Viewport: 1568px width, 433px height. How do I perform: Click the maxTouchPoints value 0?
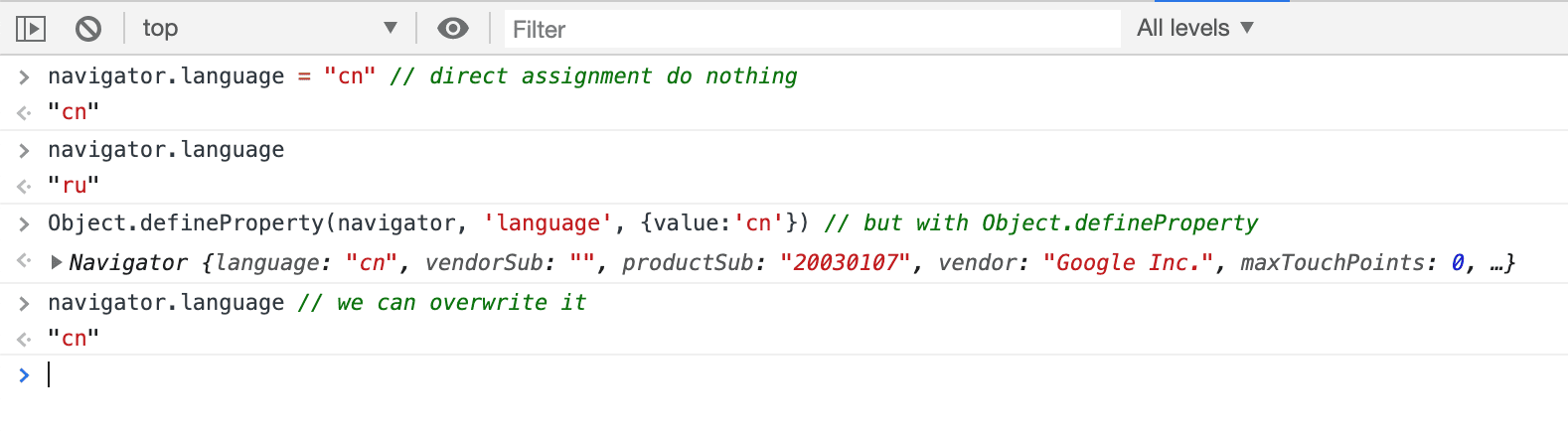click(x=1457, y=262)
